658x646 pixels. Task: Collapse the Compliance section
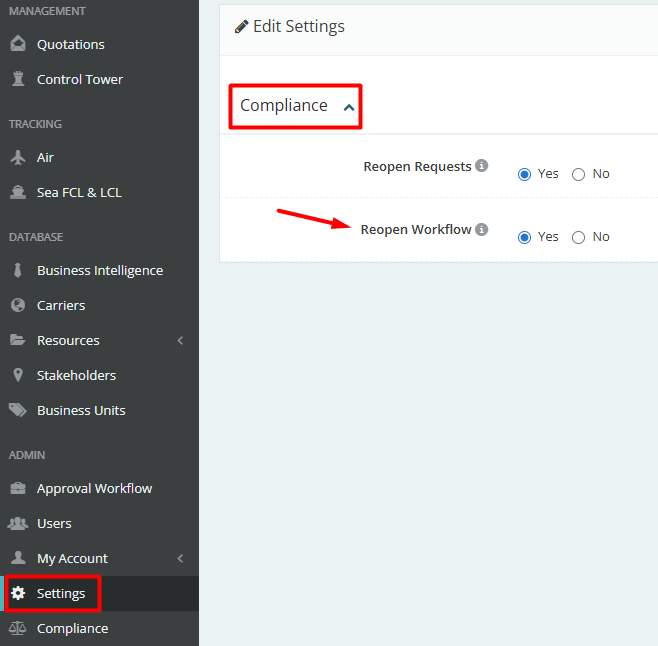coord(348,107)
